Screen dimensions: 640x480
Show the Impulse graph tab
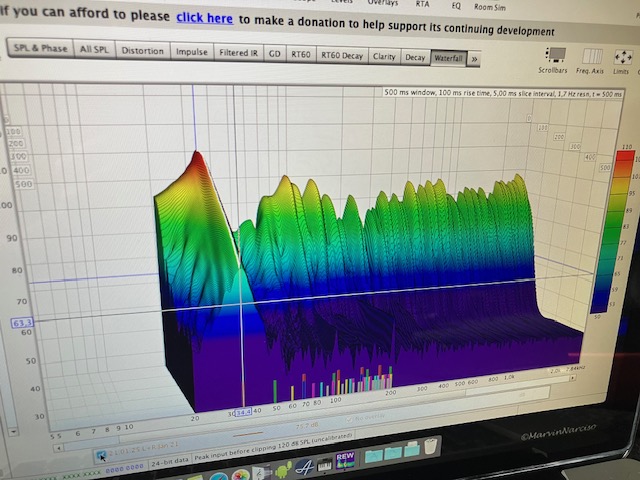pyautogui.click(x=192, y=51)
